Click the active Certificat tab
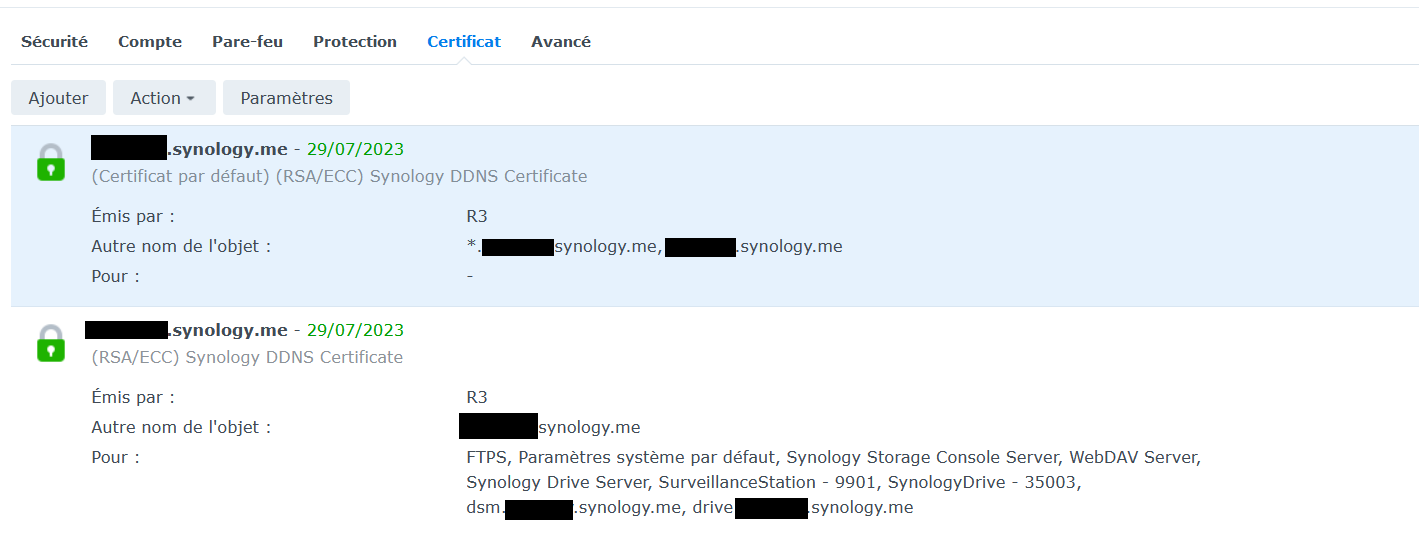This screenshot has width=1419, height=535. click(464, 42)
